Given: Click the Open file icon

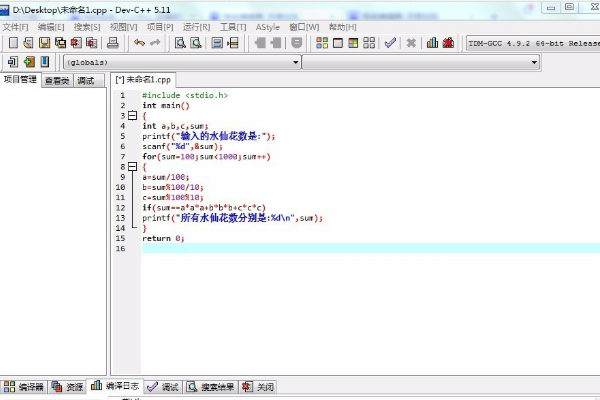Looking at the screenshot, I should coord(28,42).
